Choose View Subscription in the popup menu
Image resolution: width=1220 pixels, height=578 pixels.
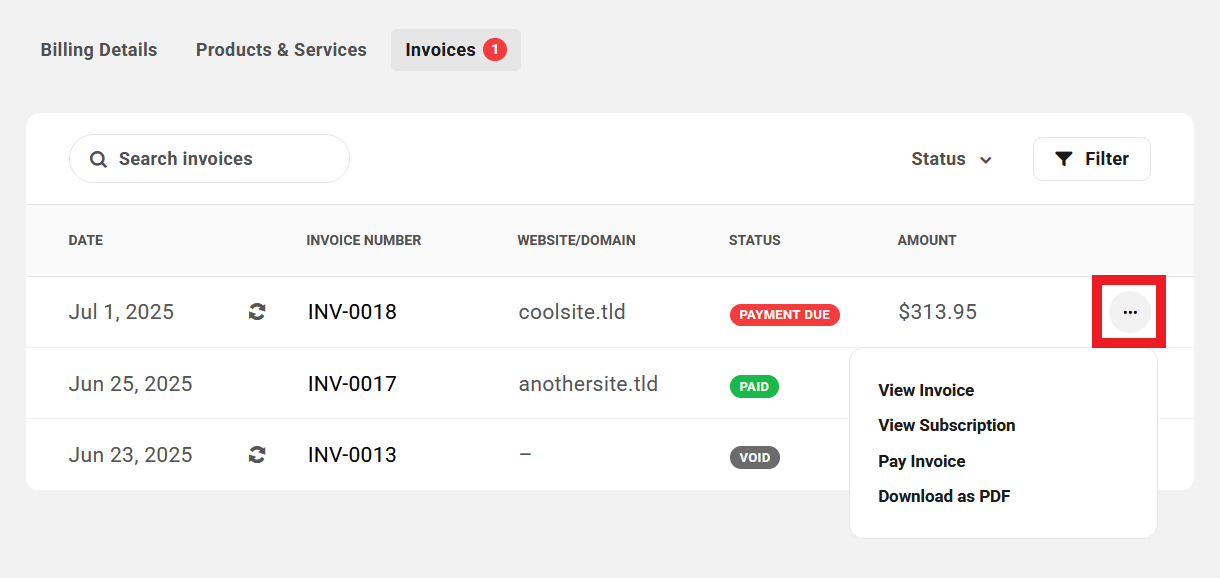tap(946, 425)
